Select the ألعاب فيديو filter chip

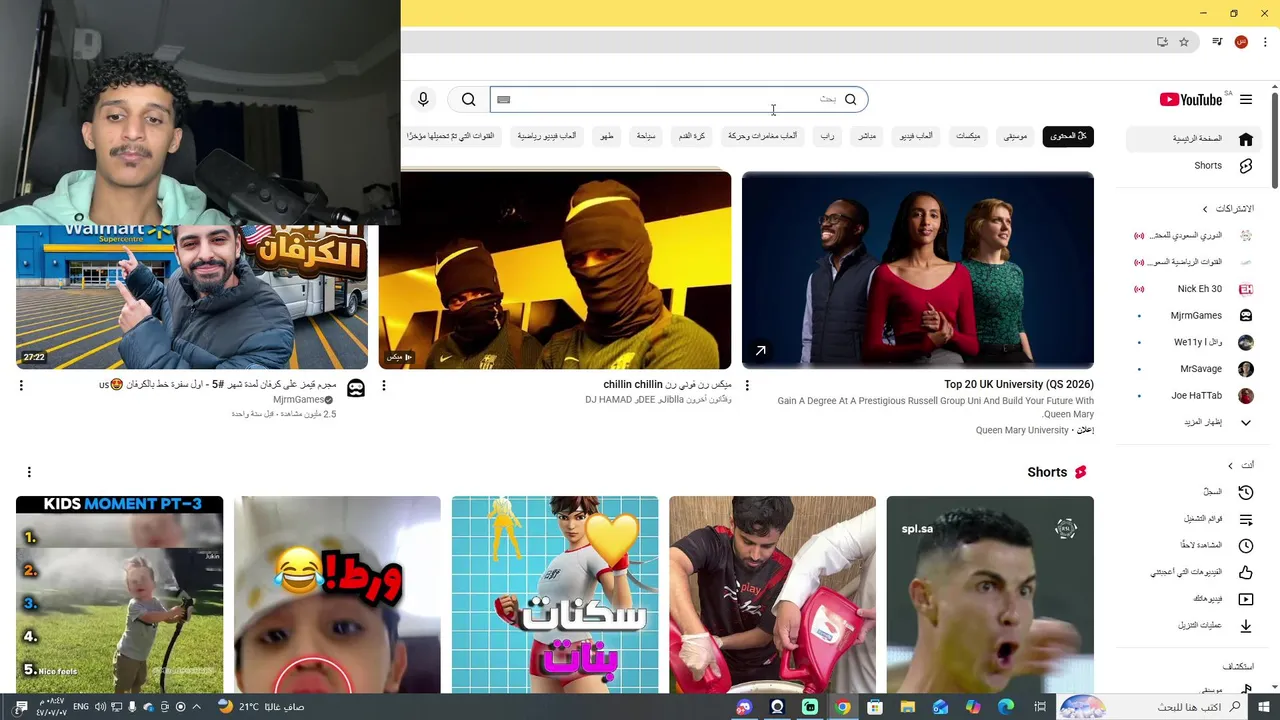916,136
